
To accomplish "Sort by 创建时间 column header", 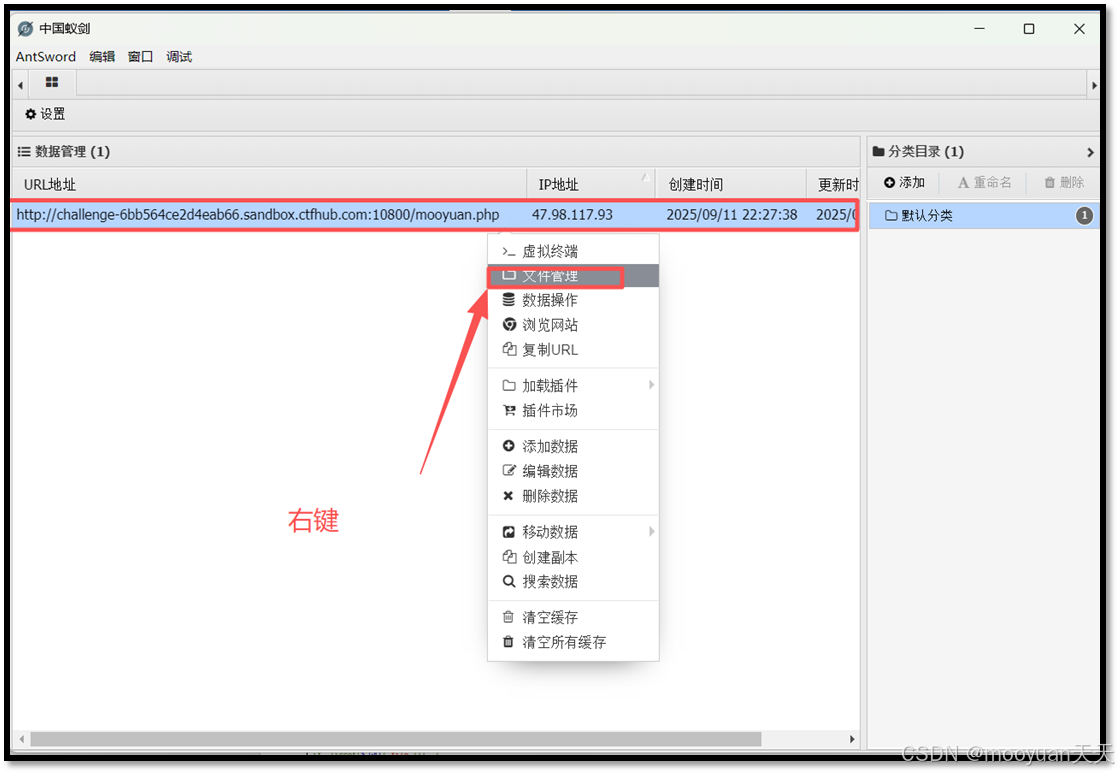I will coord(731,185).
